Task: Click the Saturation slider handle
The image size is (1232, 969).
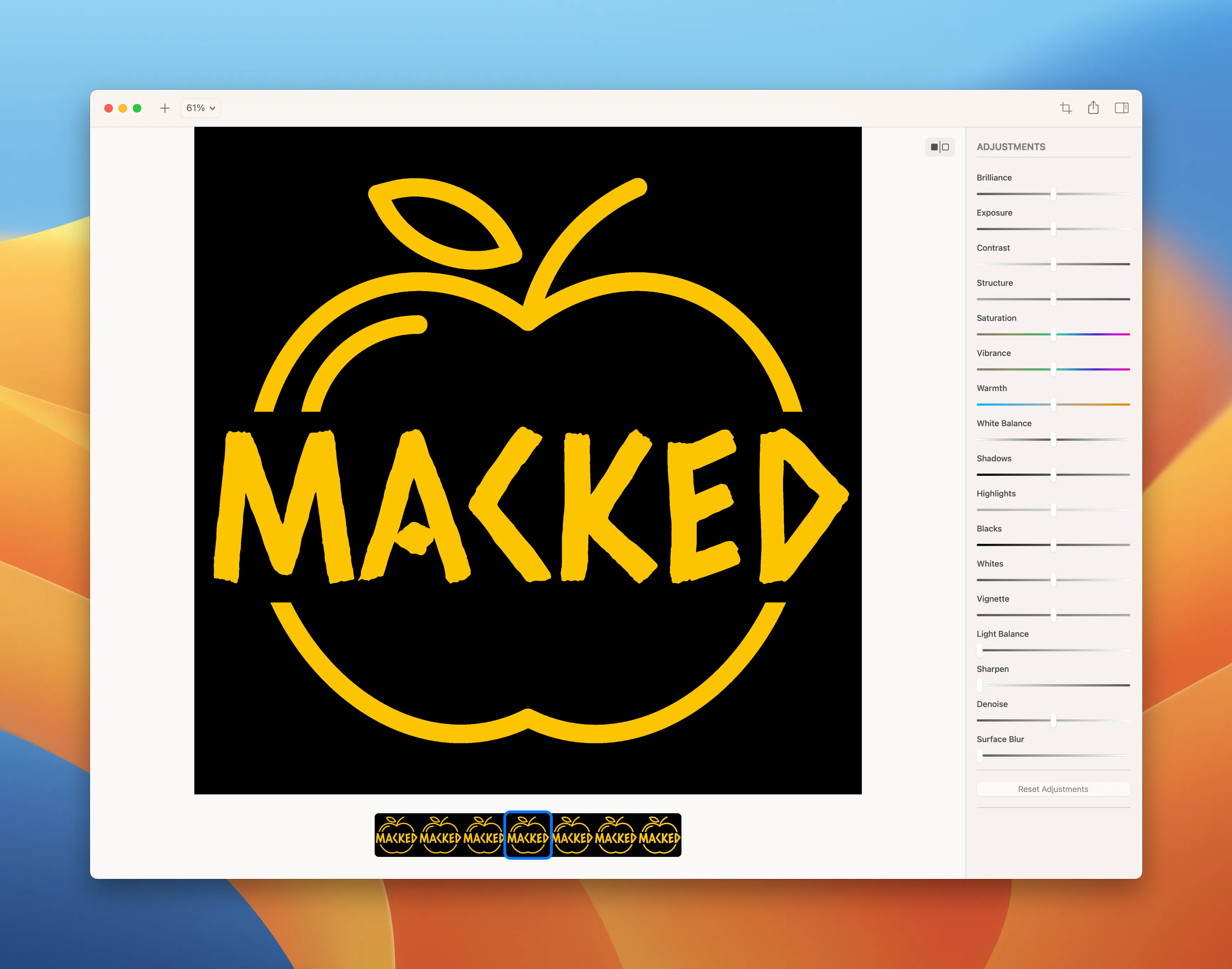Action: point(1053,334)
